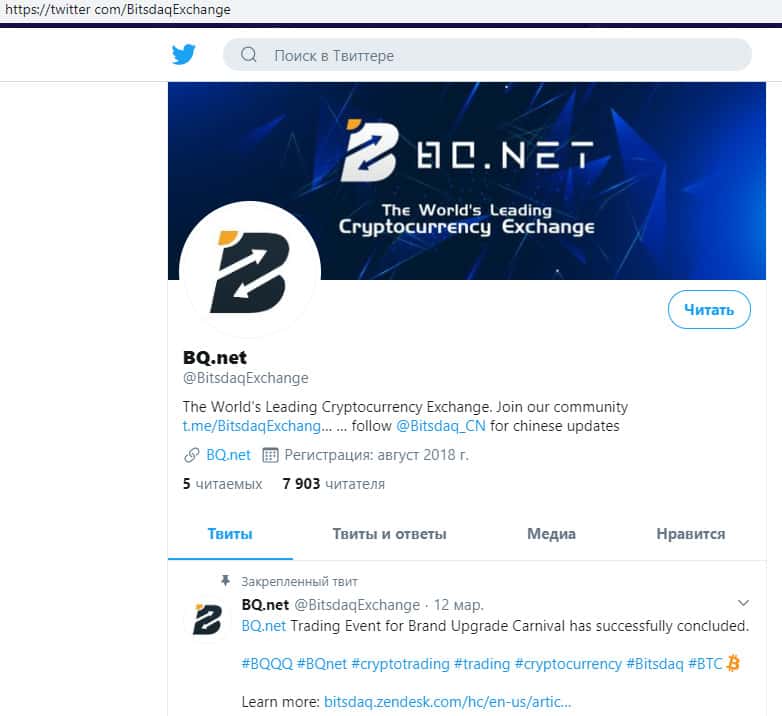Click the Twitter bird logo
The height and width of the screenshot is (716, 782).
point(184,54)
